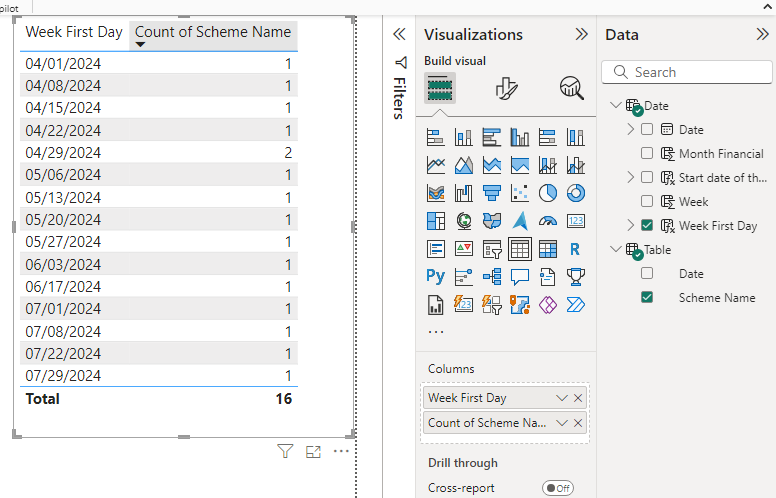
Task: Open More options on table visual
Action: (341, 451)
